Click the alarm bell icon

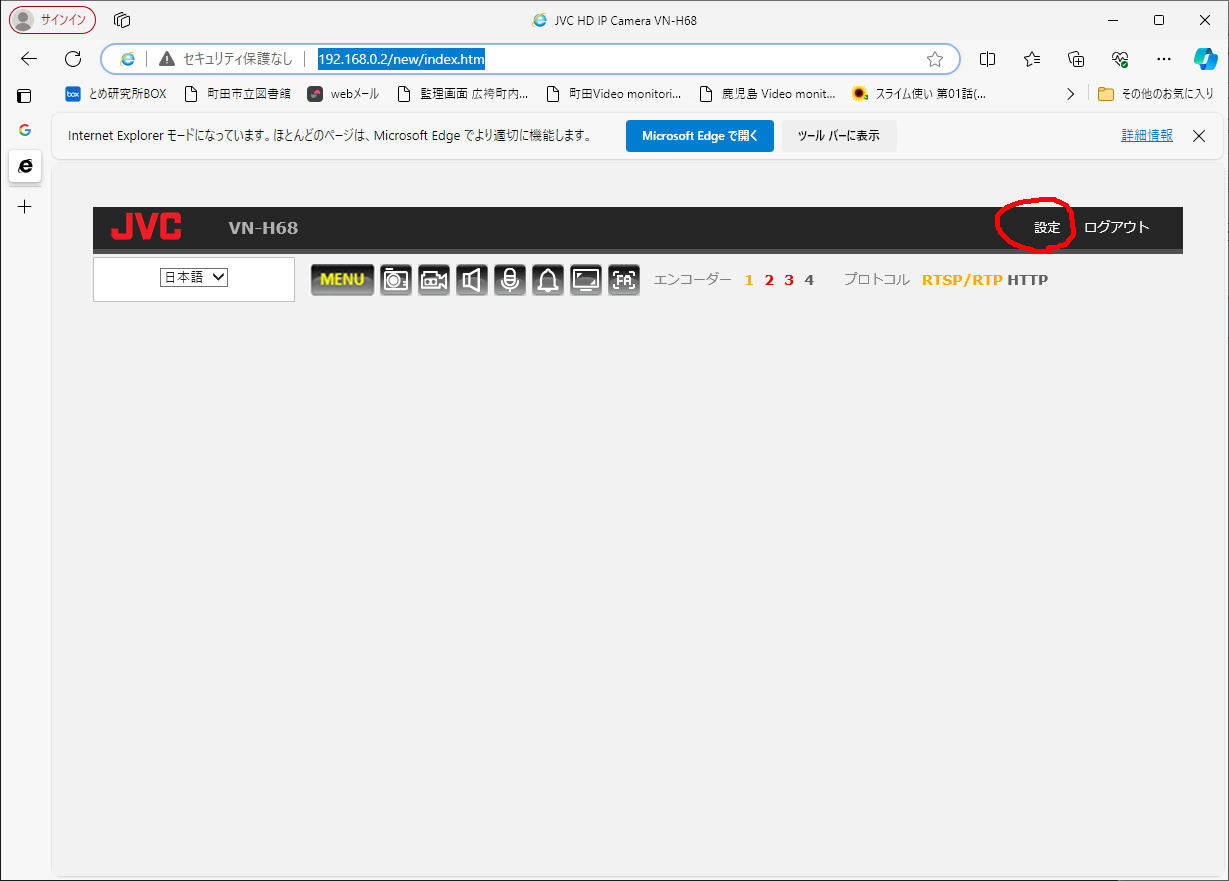click(x=548, y=280)
